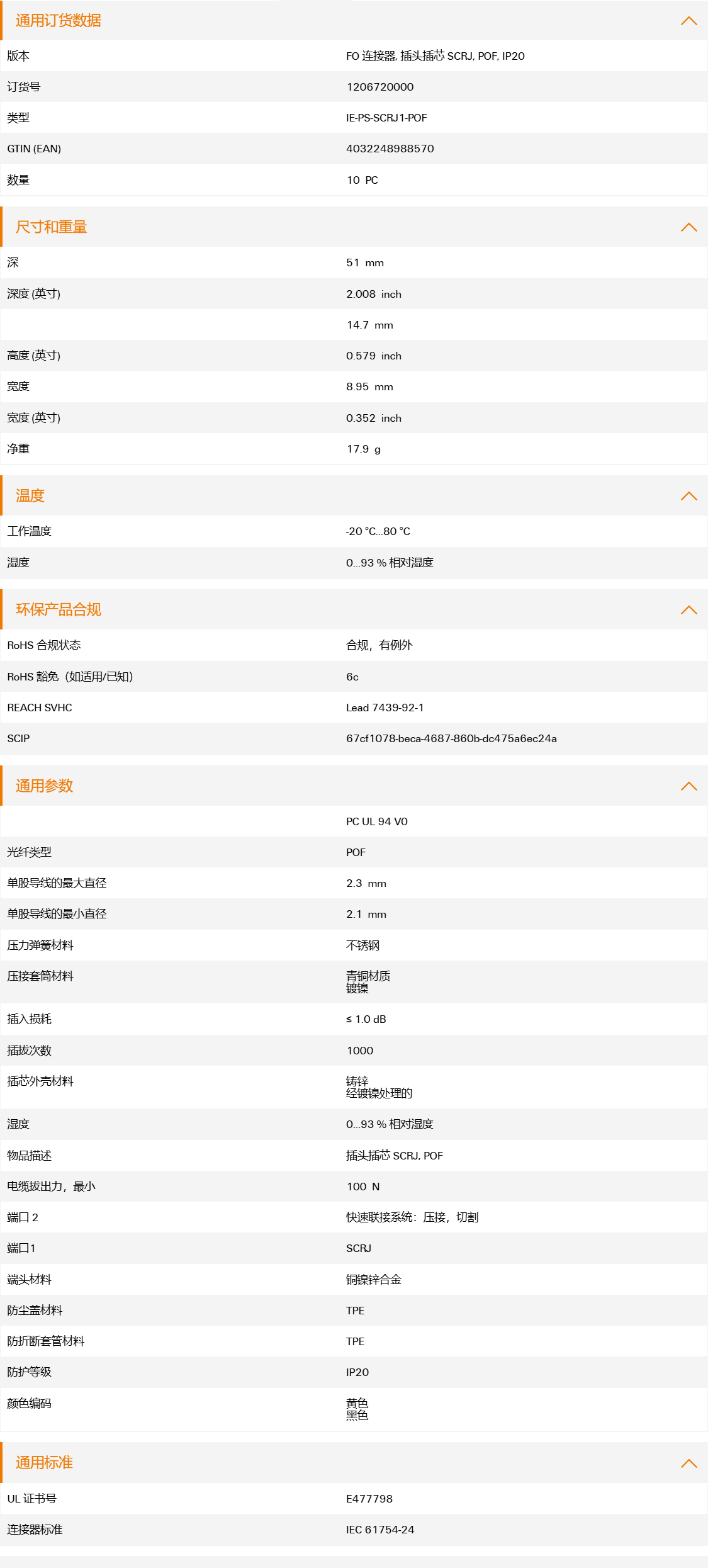
Task: Click item description 插头插芯 SCRJ, POF
Action: click(x=395, y=1156)
